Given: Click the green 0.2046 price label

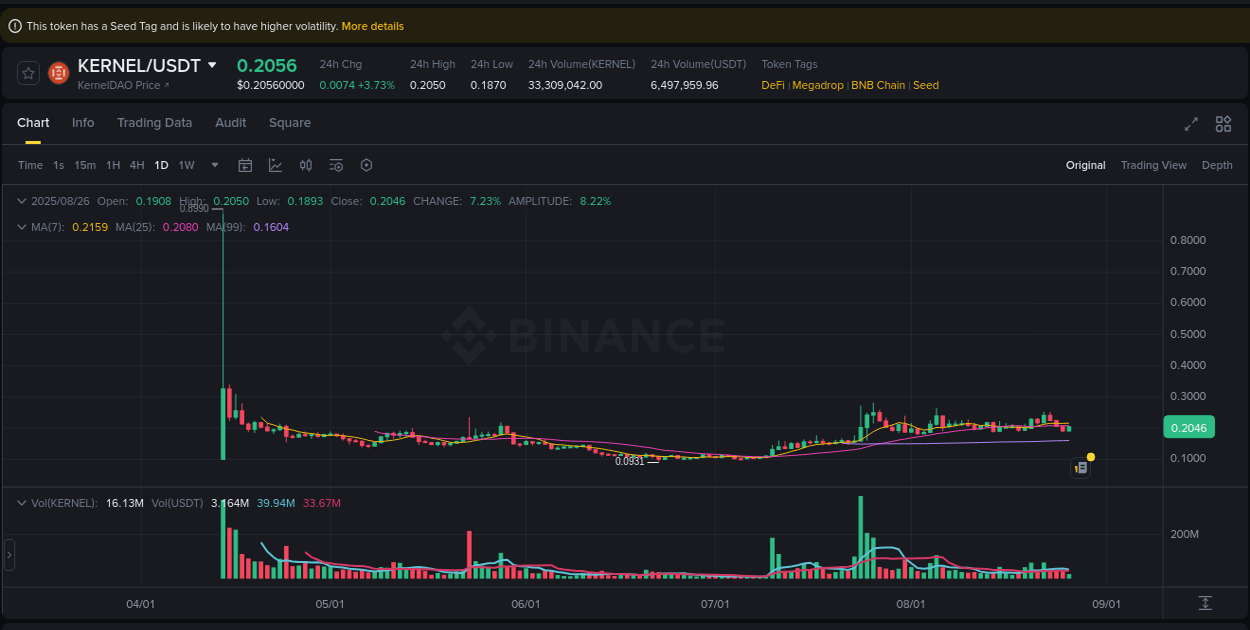Looking at the screenshot, I should (x=1188, y=427).
